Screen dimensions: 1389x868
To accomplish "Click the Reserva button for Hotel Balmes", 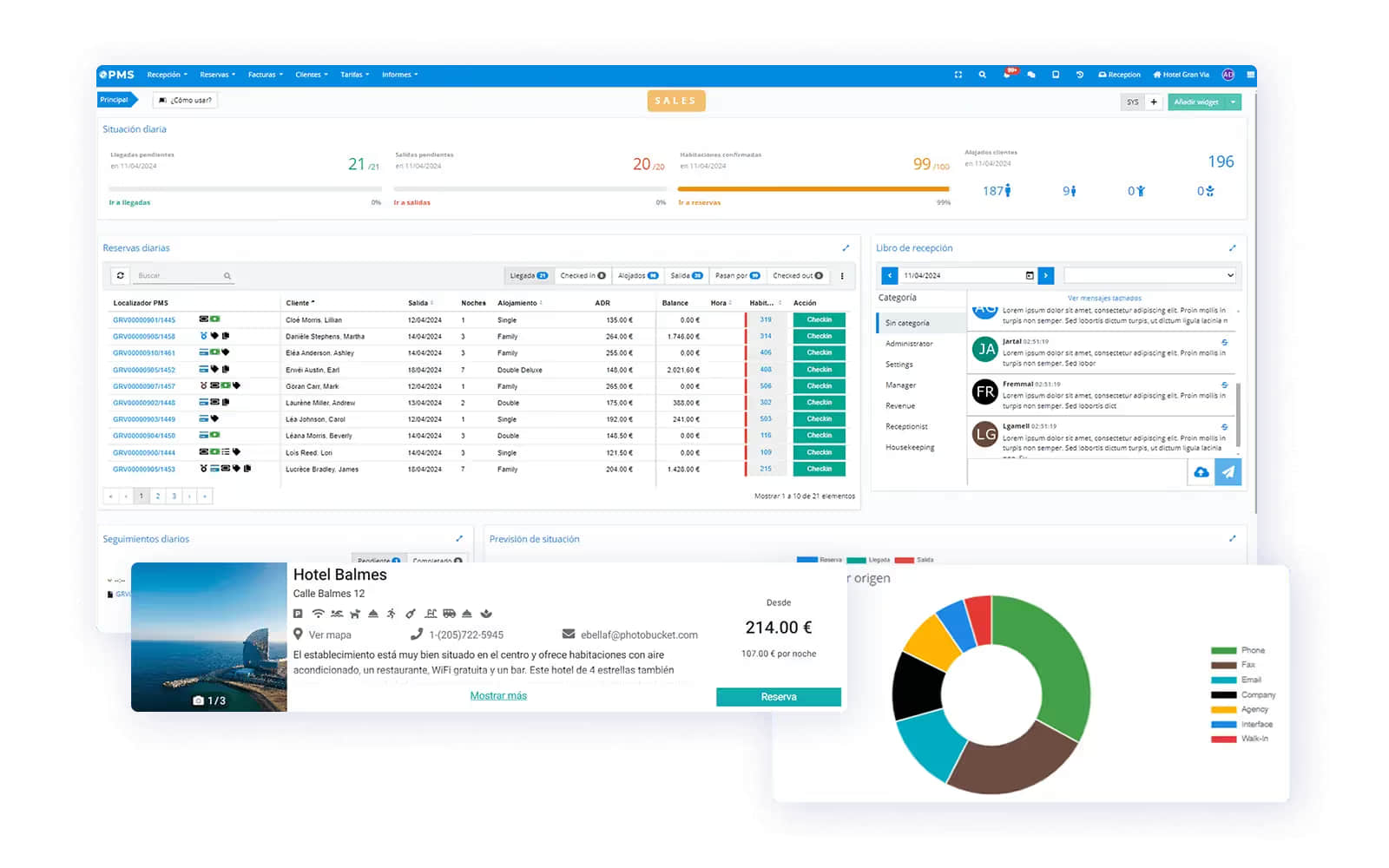I will pos(778,697).
